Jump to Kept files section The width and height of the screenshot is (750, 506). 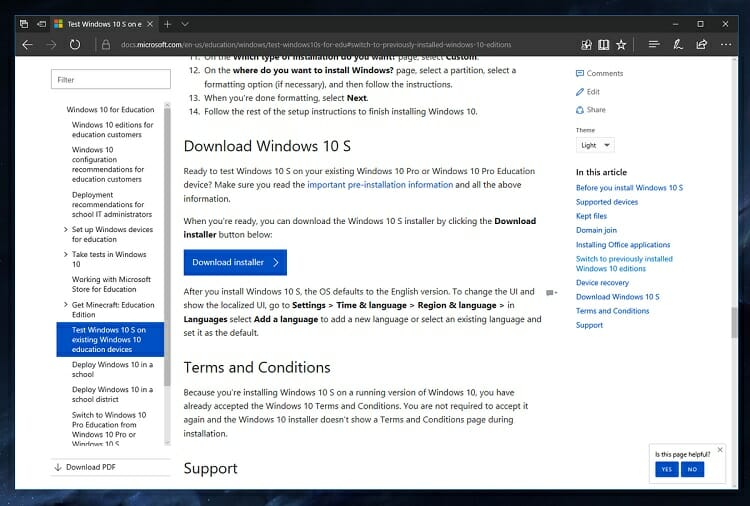pos(591,216)
